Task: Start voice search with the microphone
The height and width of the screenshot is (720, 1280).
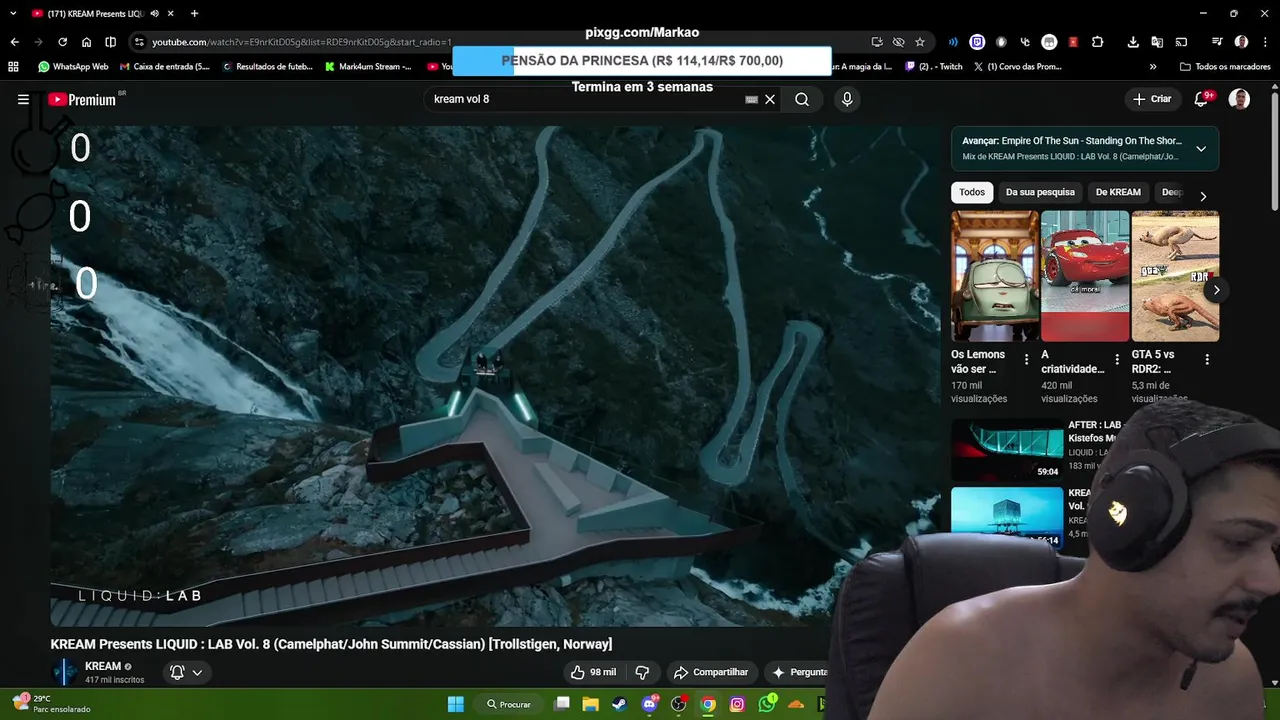Action: click(847, 99)
